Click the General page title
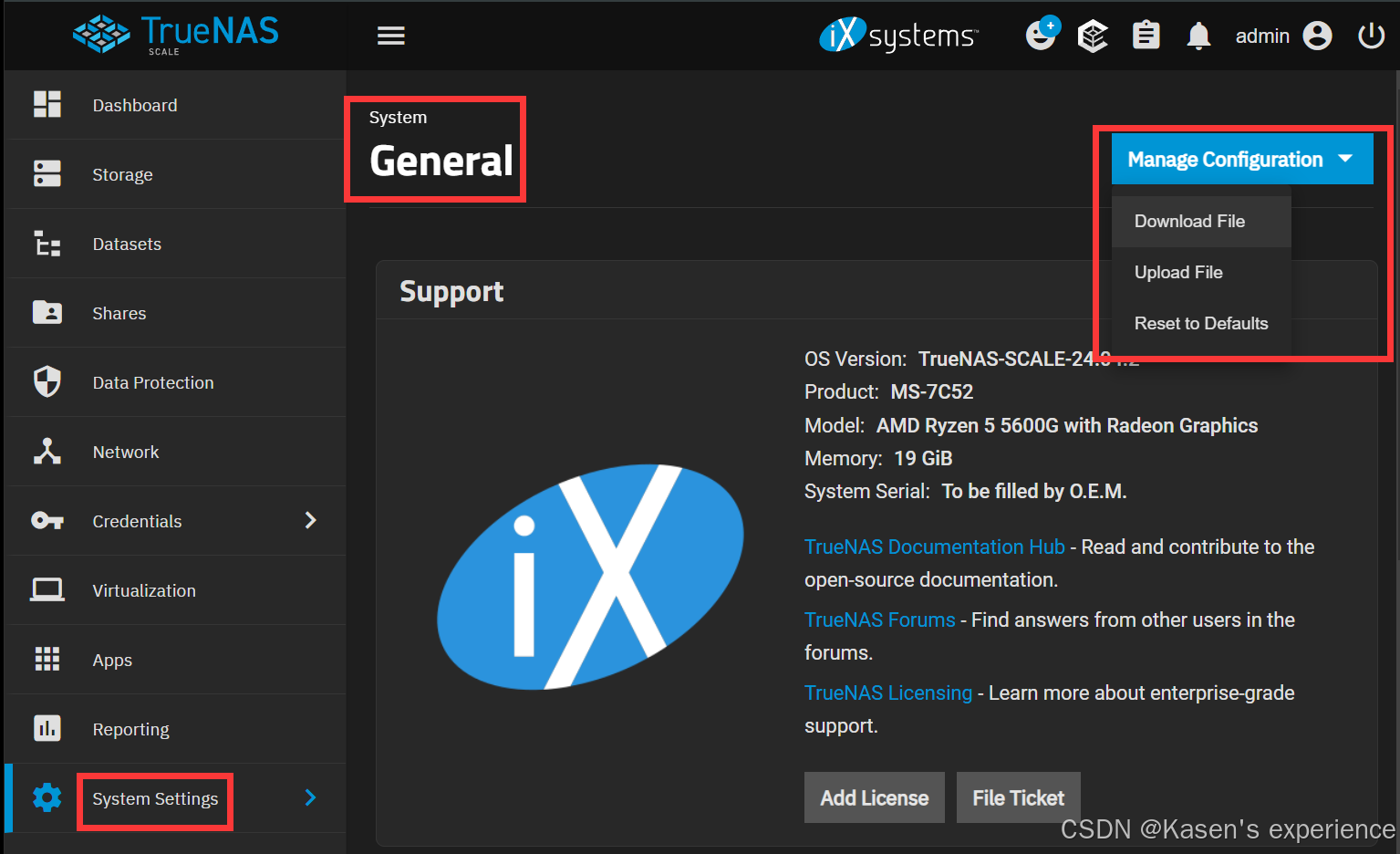This screenshot has width=1400, height=854. point(441,161)
